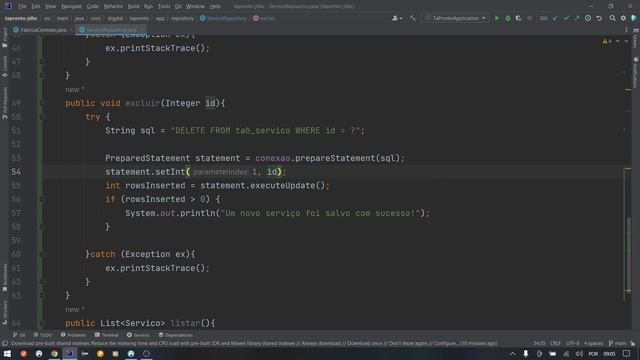This screenshot has width=640, height=360.
Task: Open the Edit menu
Action: click(36, 7)
